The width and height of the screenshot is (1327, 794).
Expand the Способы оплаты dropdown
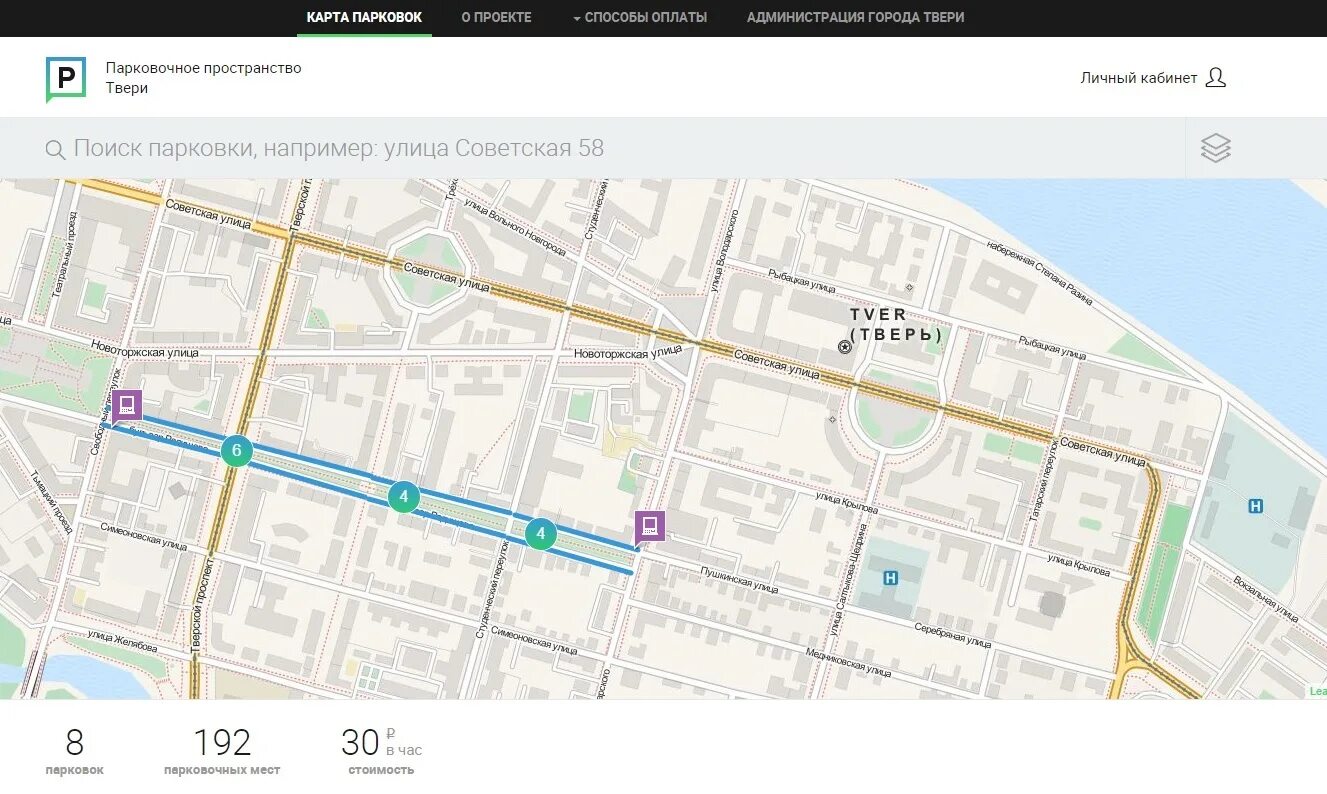[640, 18]
